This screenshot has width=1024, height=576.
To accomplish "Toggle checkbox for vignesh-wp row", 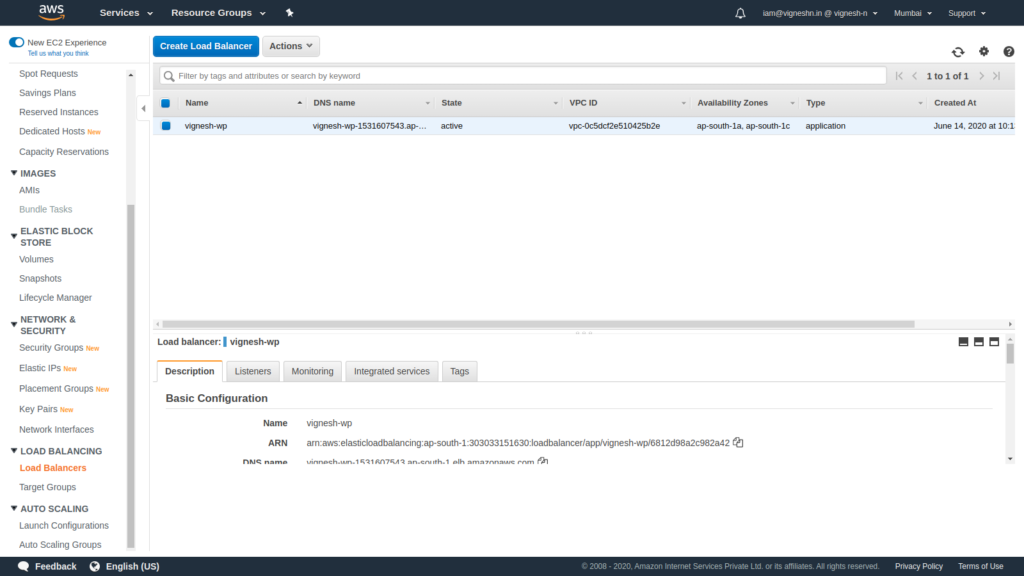I will [166, 126].
